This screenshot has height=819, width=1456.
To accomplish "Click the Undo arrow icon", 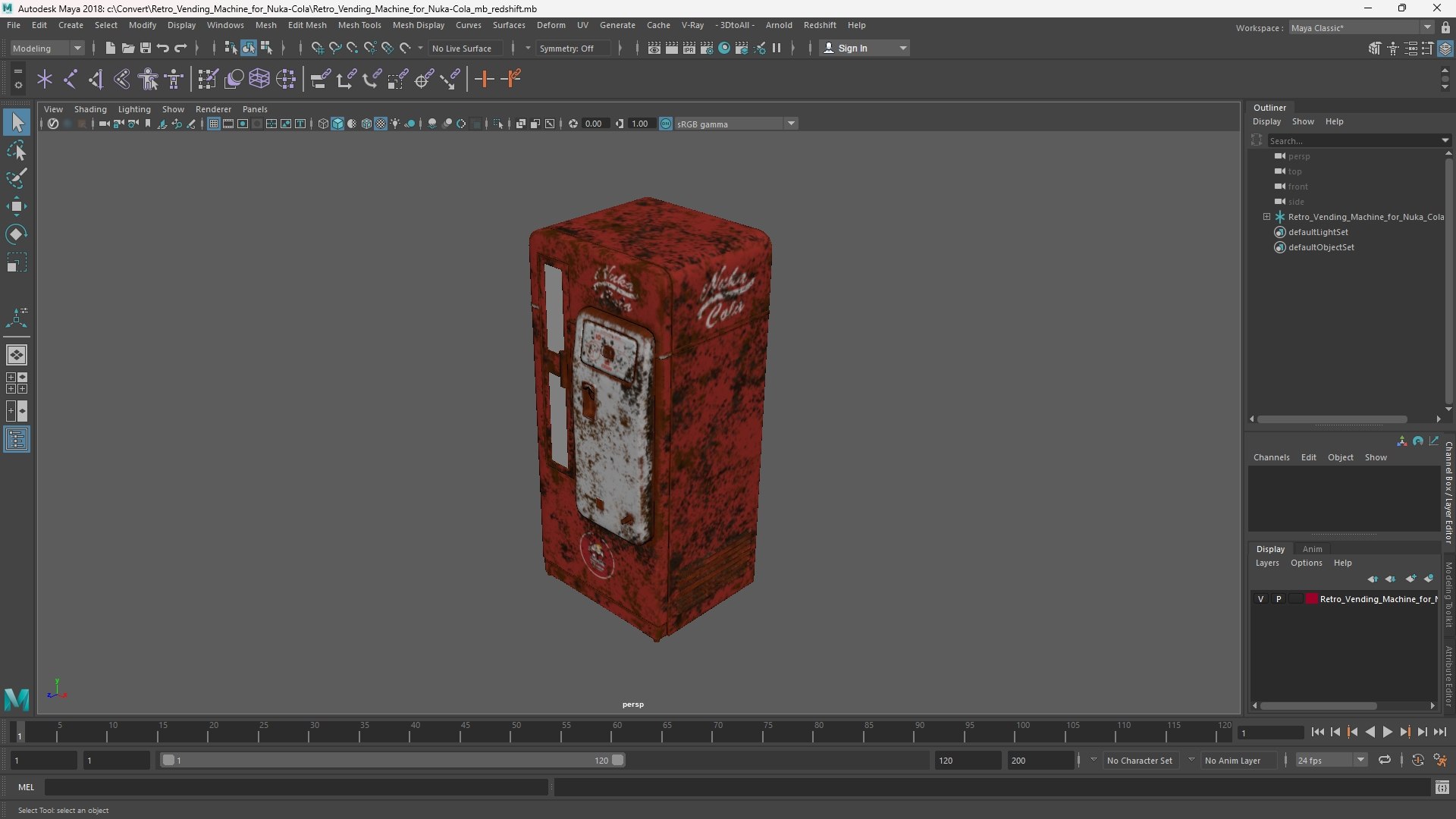I will (163, 48).
